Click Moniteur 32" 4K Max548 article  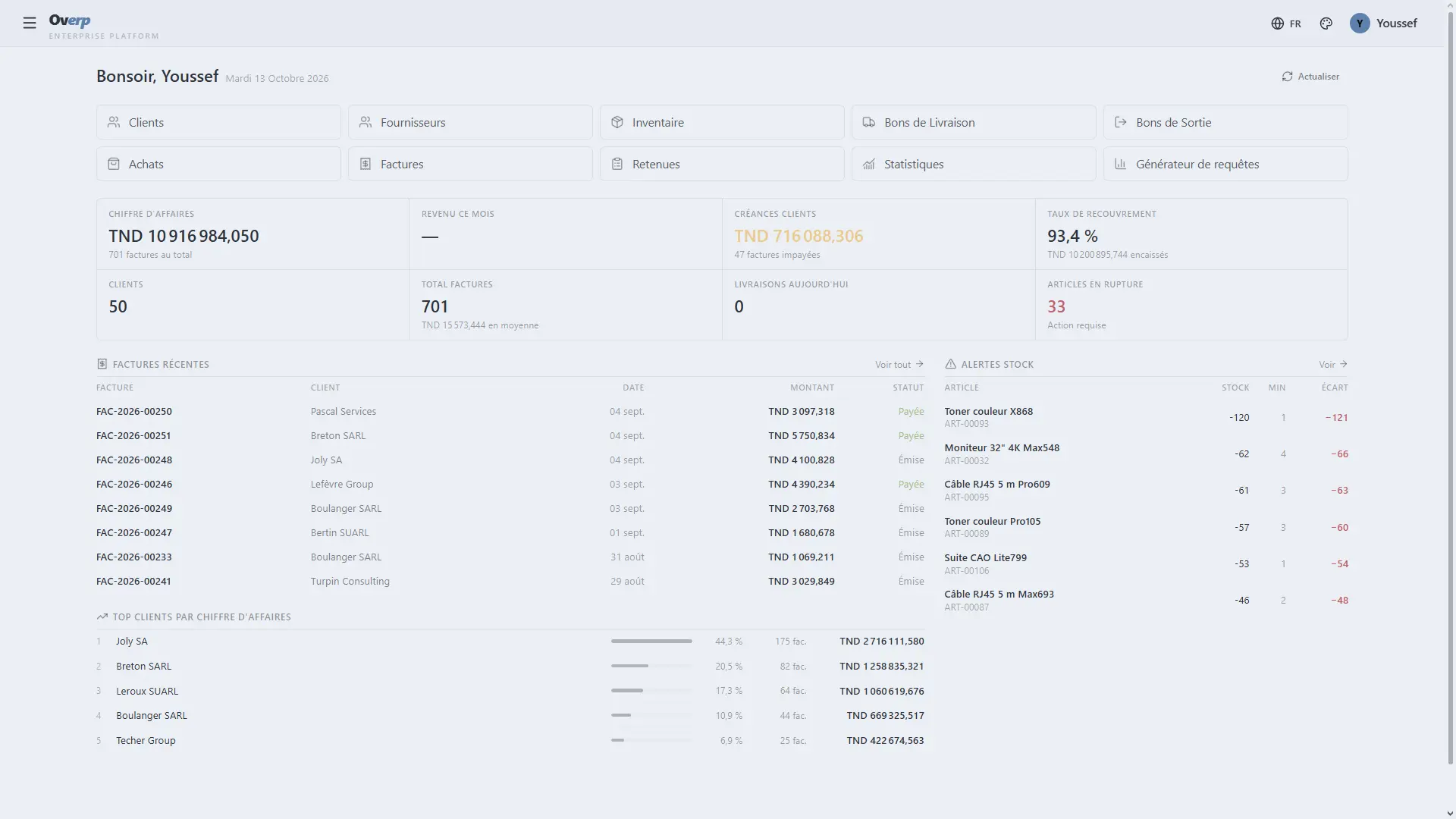tap(1002, 448)
